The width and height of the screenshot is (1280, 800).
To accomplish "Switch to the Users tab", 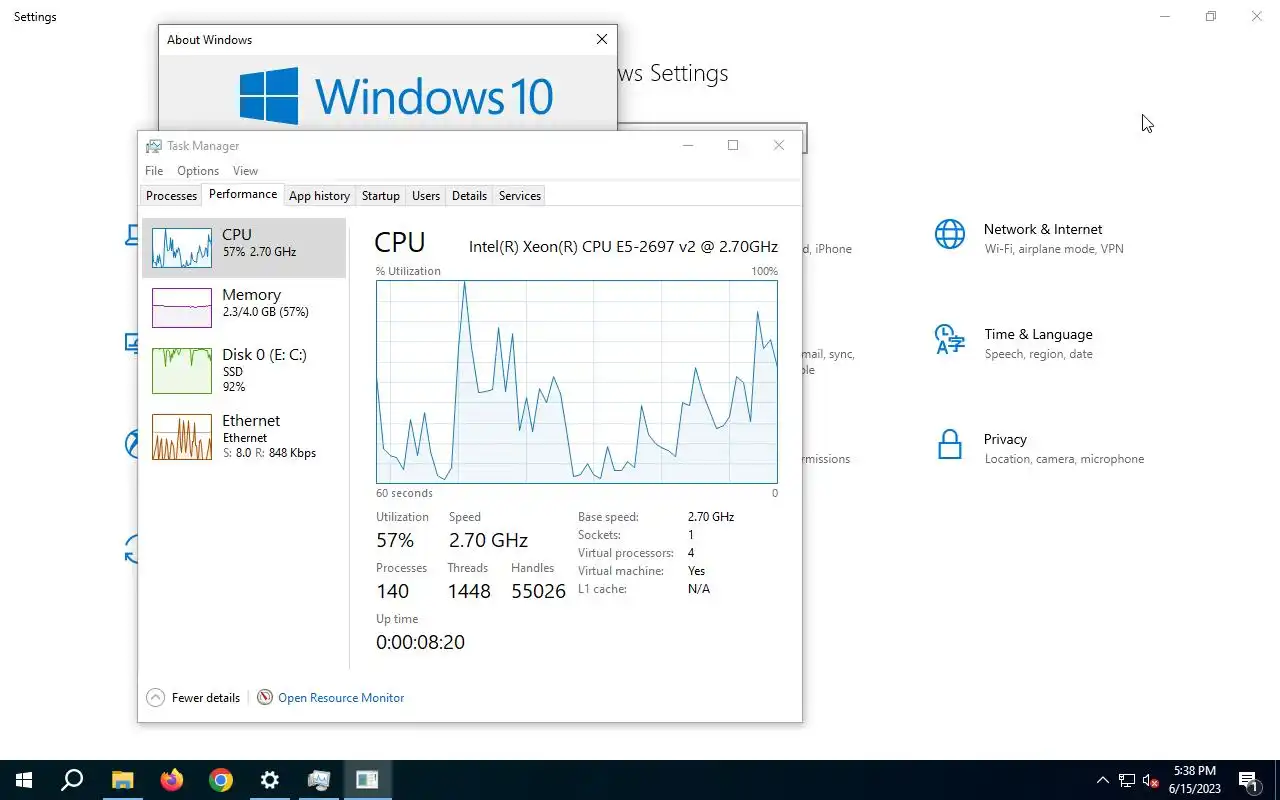I will tap(426, 196).
